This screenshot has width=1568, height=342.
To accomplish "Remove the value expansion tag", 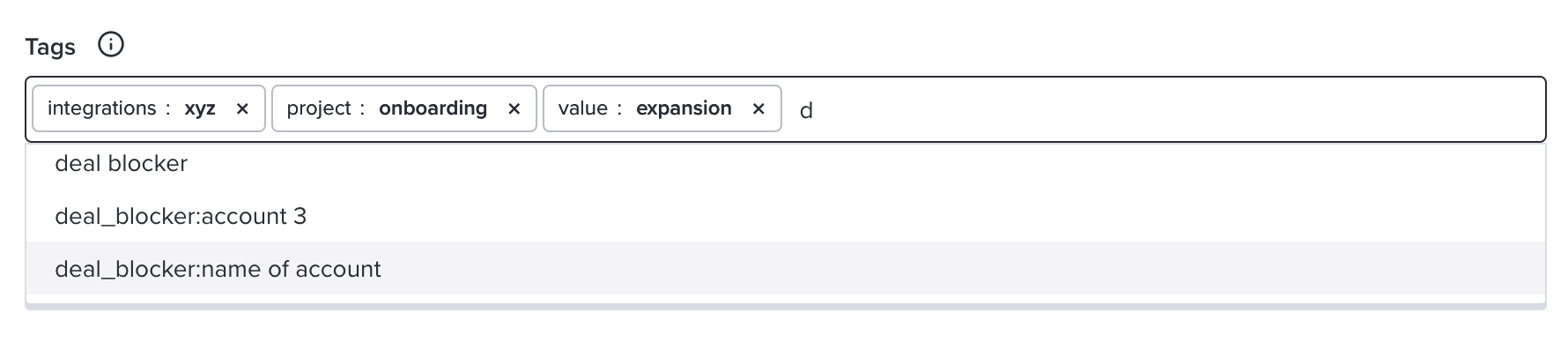I will [x=758, y=108].
